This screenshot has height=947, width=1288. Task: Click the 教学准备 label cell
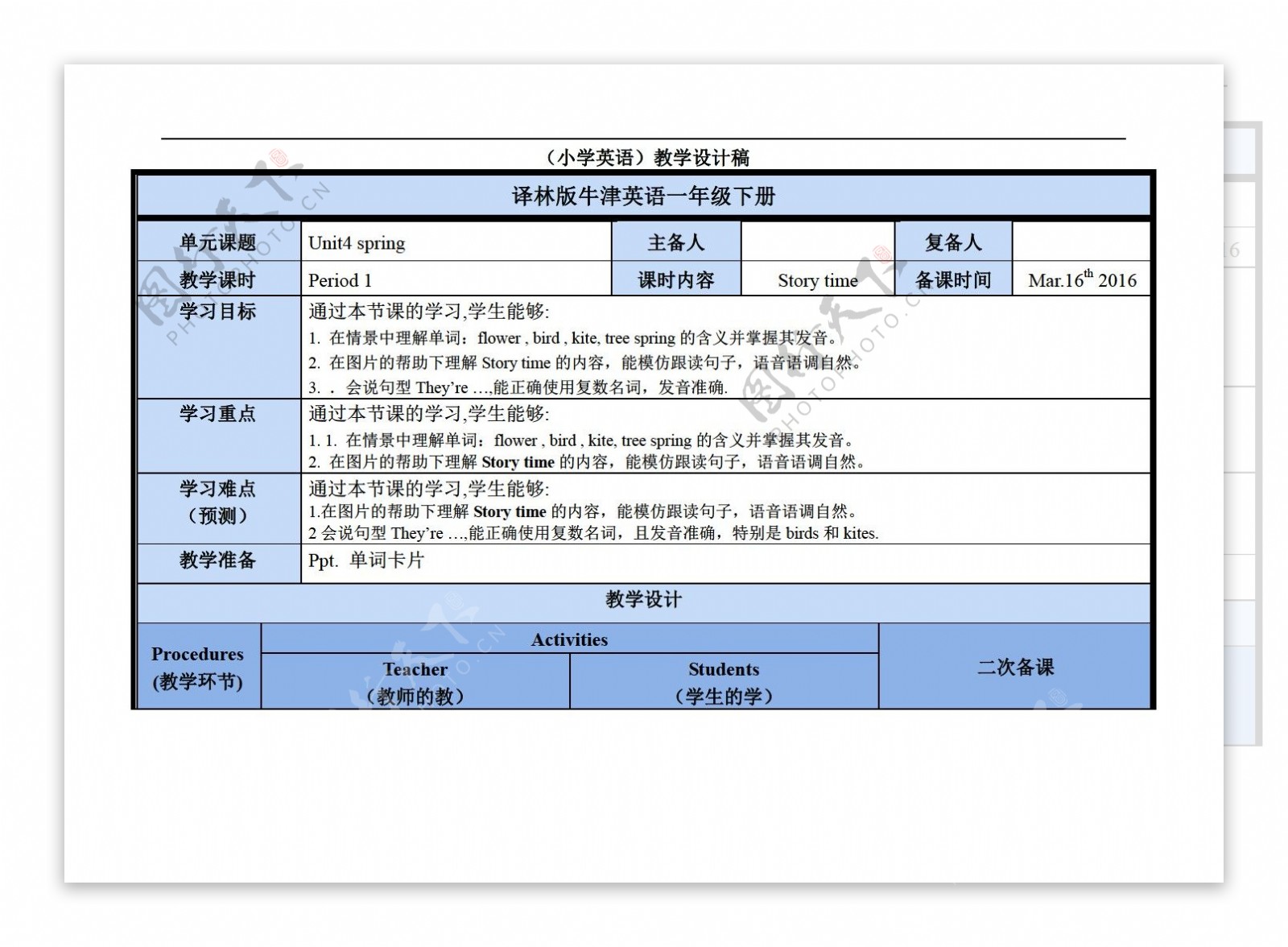pyautogui.click(x=218, y=563)
